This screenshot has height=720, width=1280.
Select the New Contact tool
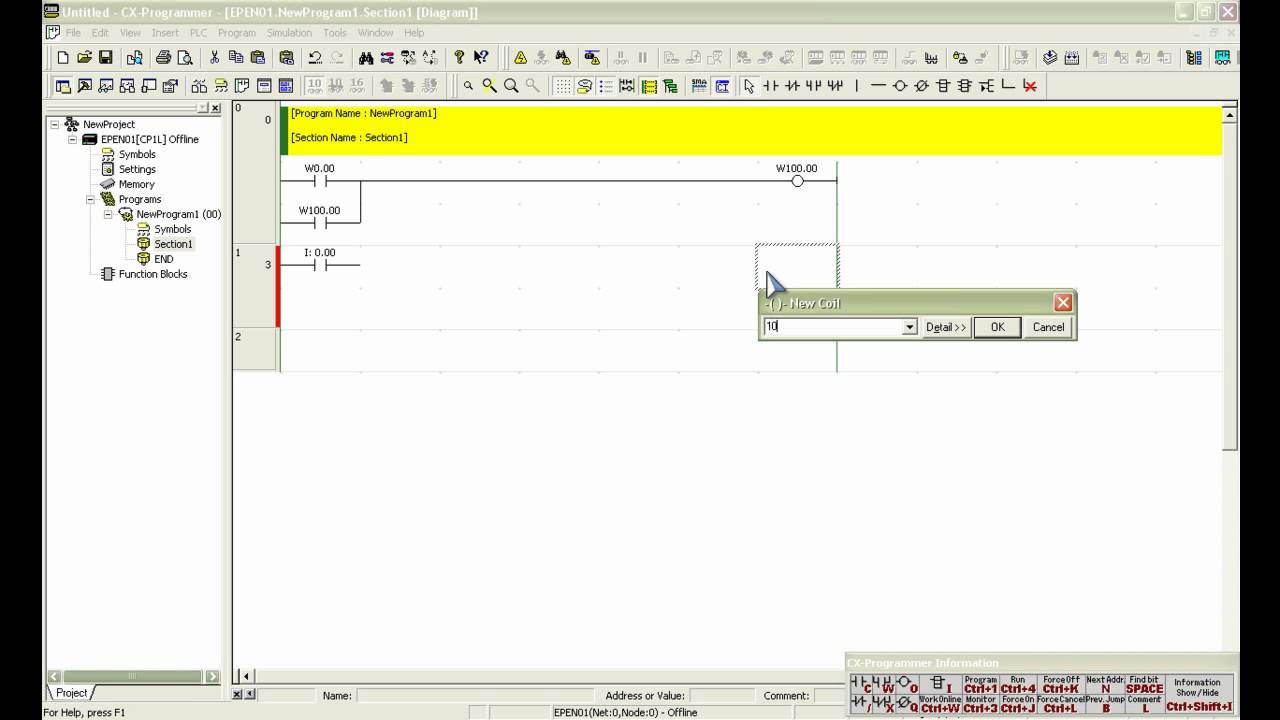point(770,86)
